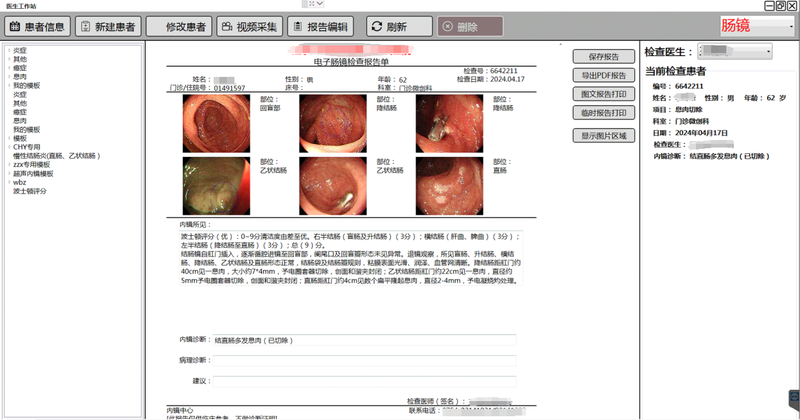
Task: Select the CHY专用 tree item label
Action: point(27,147)
